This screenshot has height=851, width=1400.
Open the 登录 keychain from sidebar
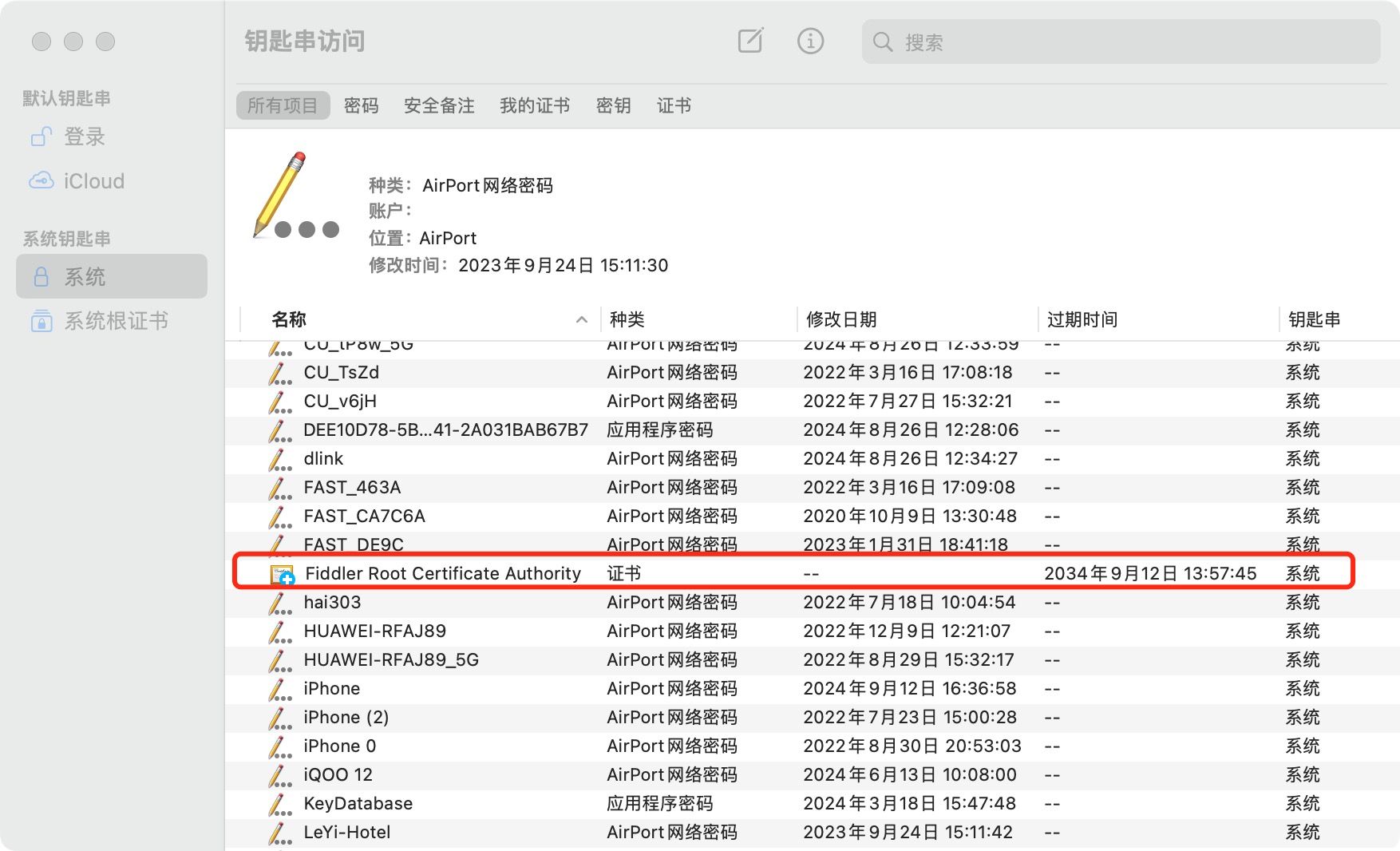tap(84, 137)
